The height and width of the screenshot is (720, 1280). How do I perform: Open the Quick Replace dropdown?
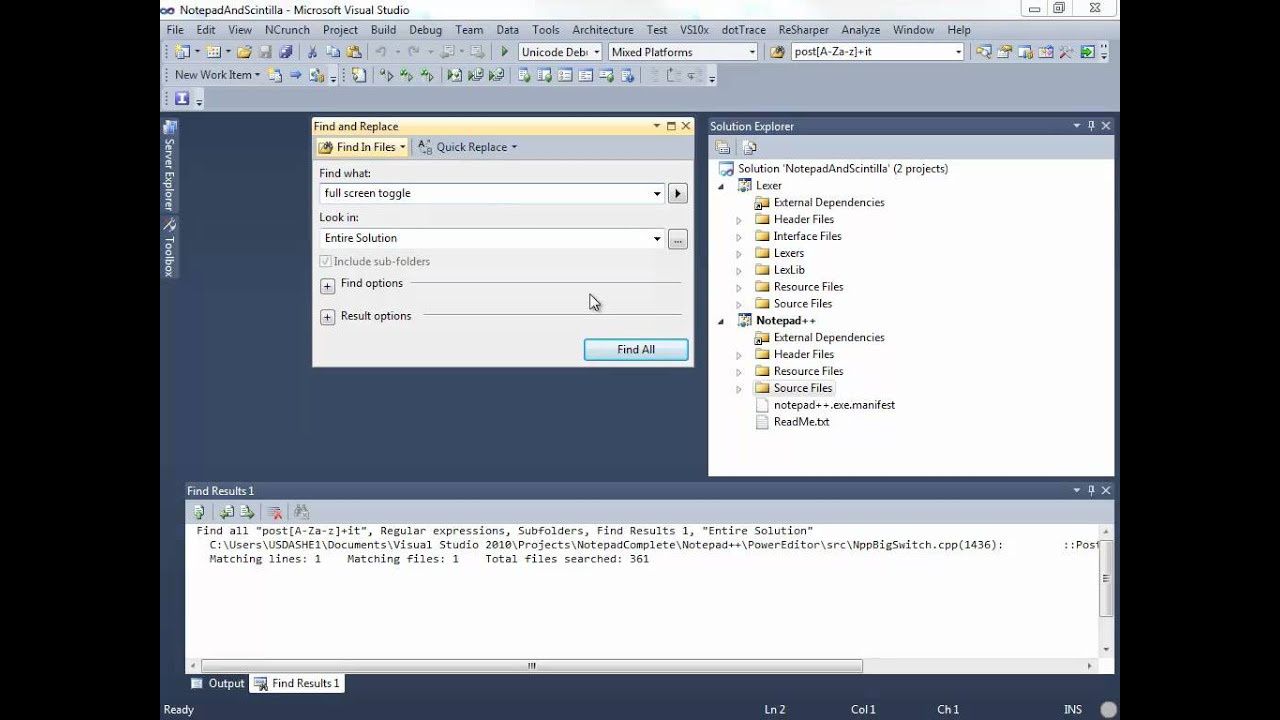click(514, 147)
